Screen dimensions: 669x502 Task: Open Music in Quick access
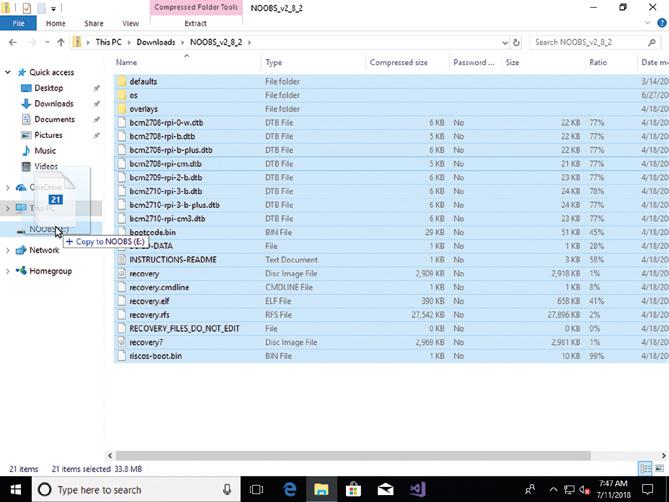coord(45,151)
